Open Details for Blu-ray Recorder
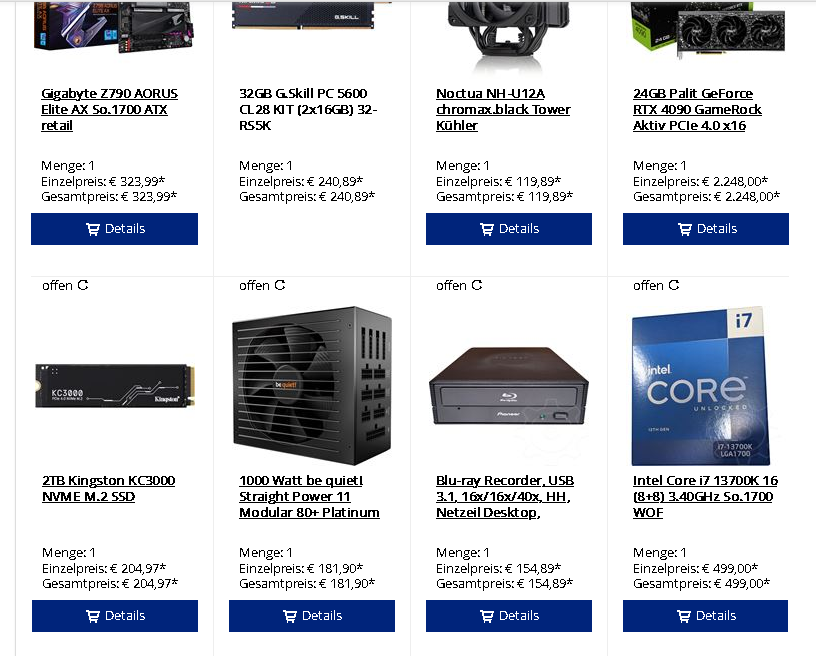816x656 pixels. click(x=509, y=616)
